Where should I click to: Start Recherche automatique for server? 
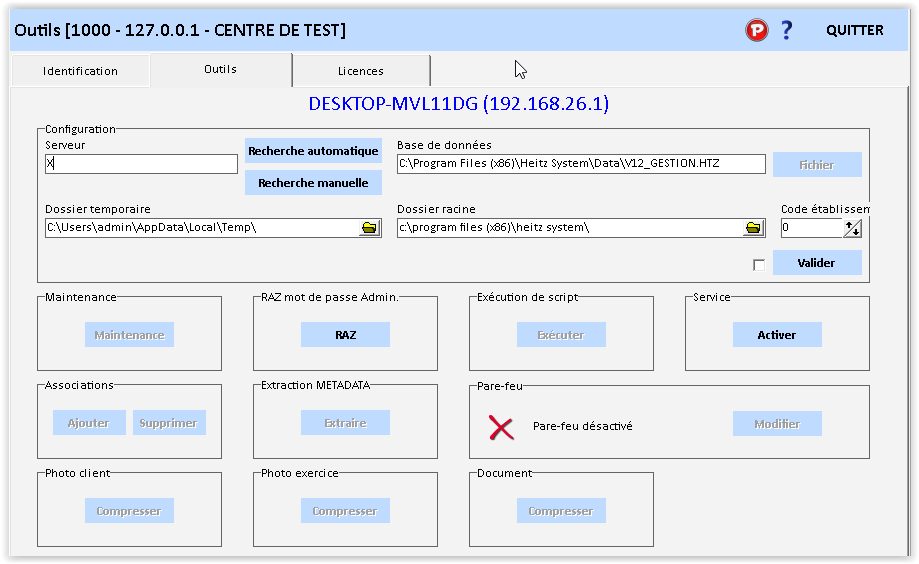(313, 151)
